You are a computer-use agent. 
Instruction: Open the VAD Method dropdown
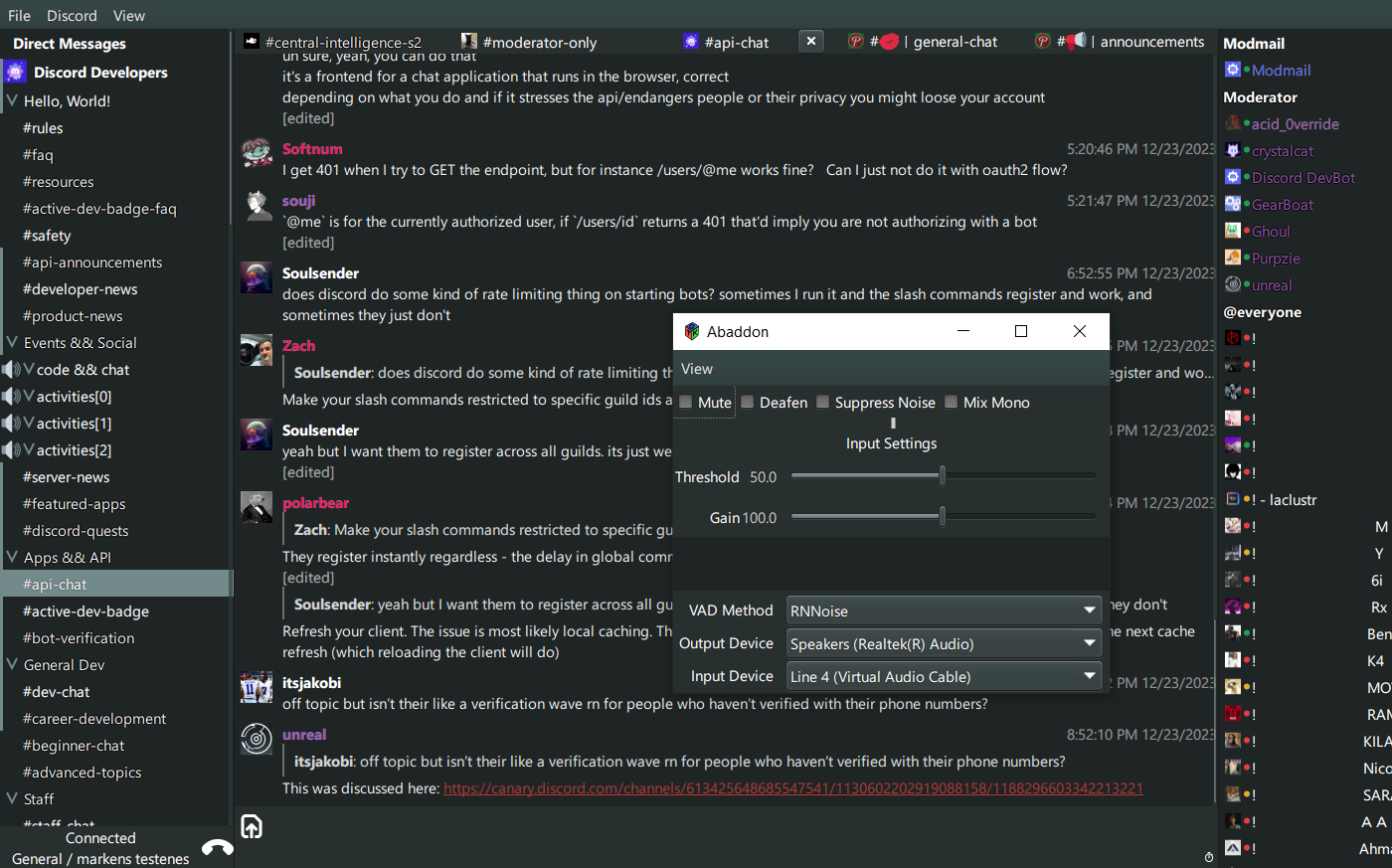[x=944, y=610]
